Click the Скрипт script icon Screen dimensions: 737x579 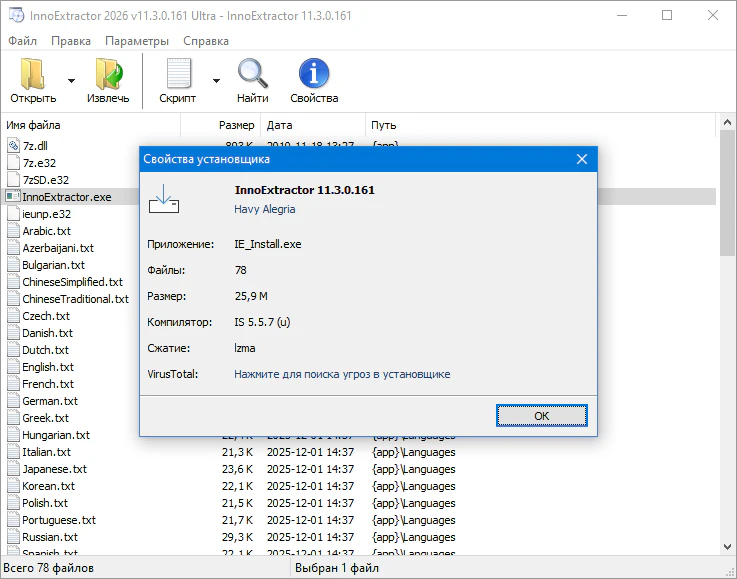(x=177, y=75)
